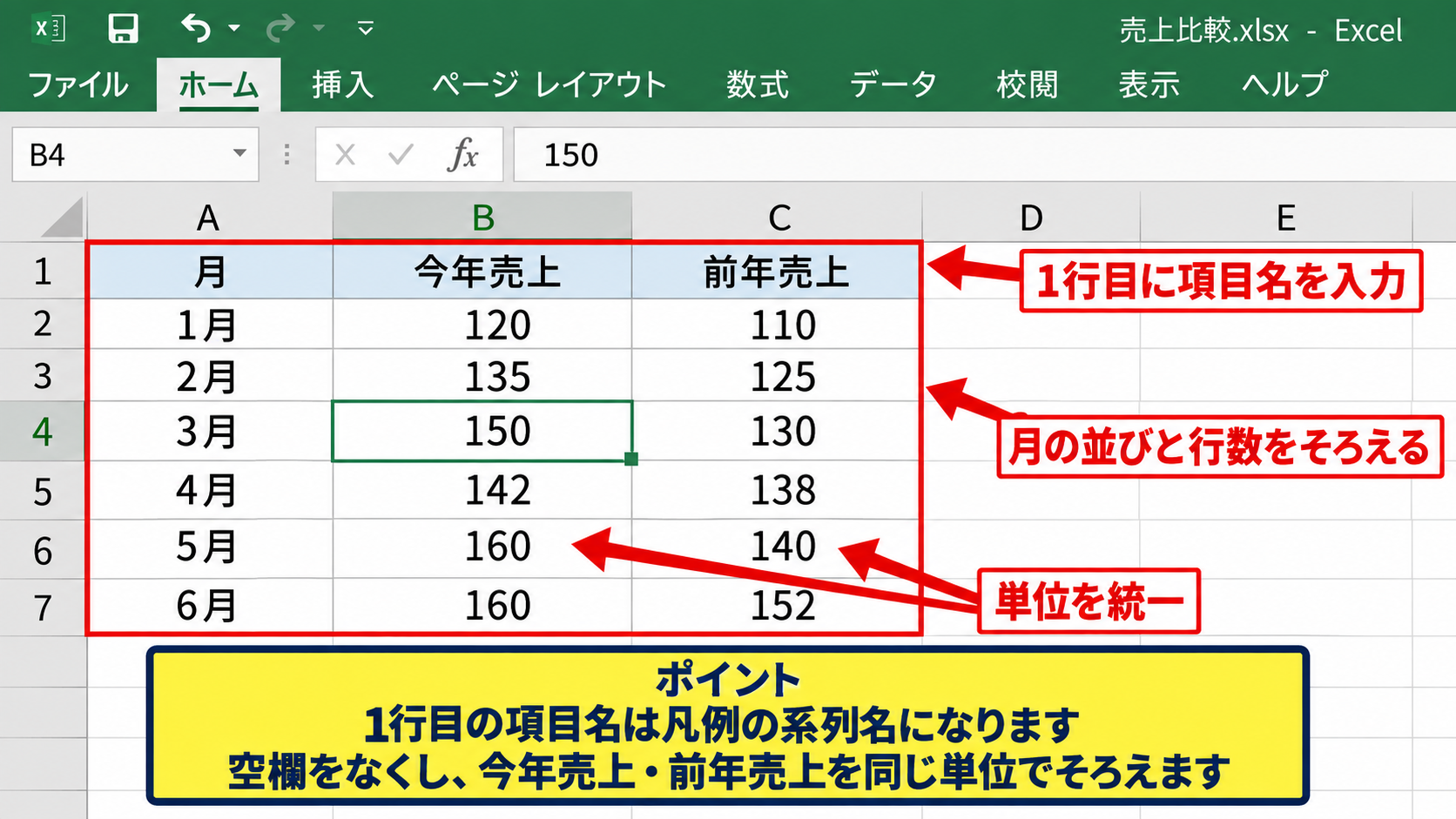This screenshot has height=819, width=1456.
Task: Open the ヘルプ tab
Action: click(1285, 84)
